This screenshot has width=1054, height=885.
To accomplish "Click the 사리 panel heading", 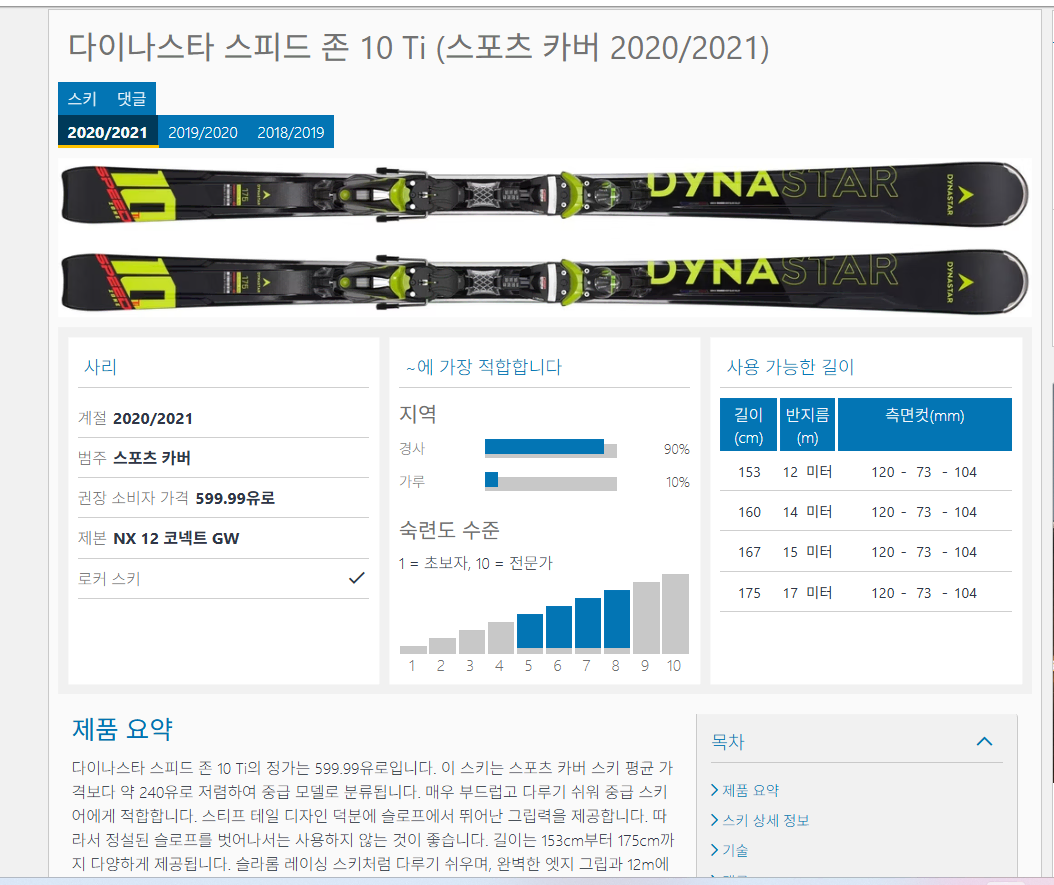I will point(100,367).
